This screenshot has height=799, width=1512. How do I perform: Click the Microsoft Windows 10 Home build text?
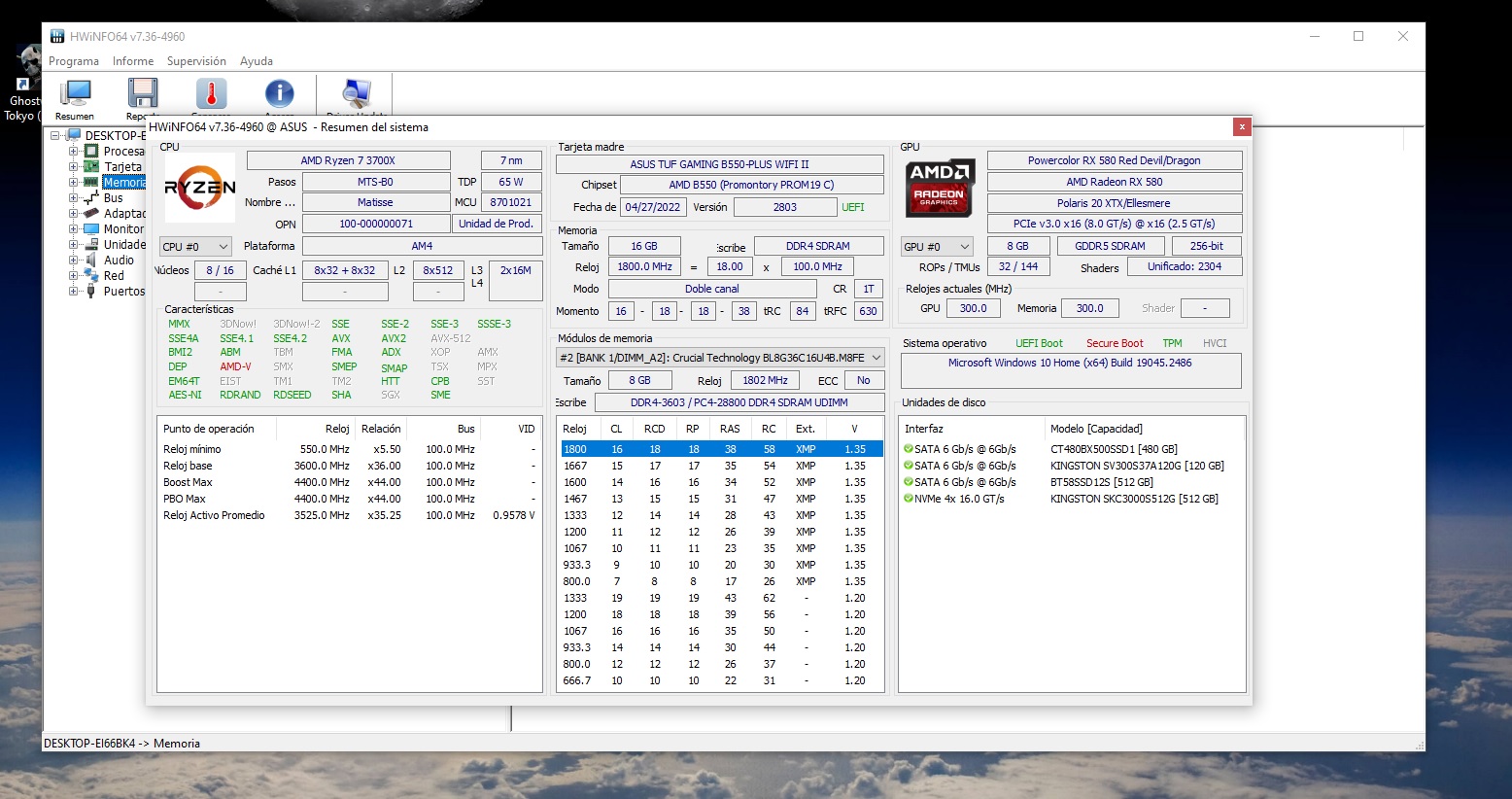point(1070,363)
